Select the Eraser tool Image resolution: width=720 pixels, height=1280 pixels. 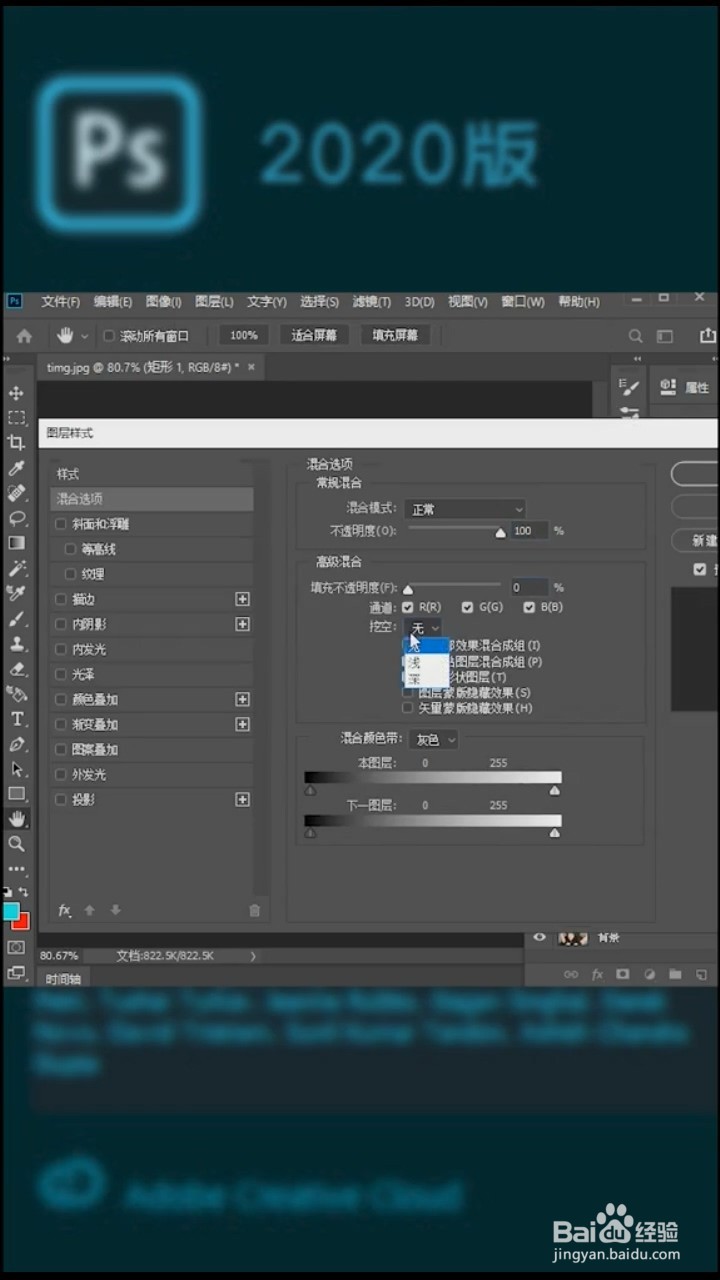(16, 669)
